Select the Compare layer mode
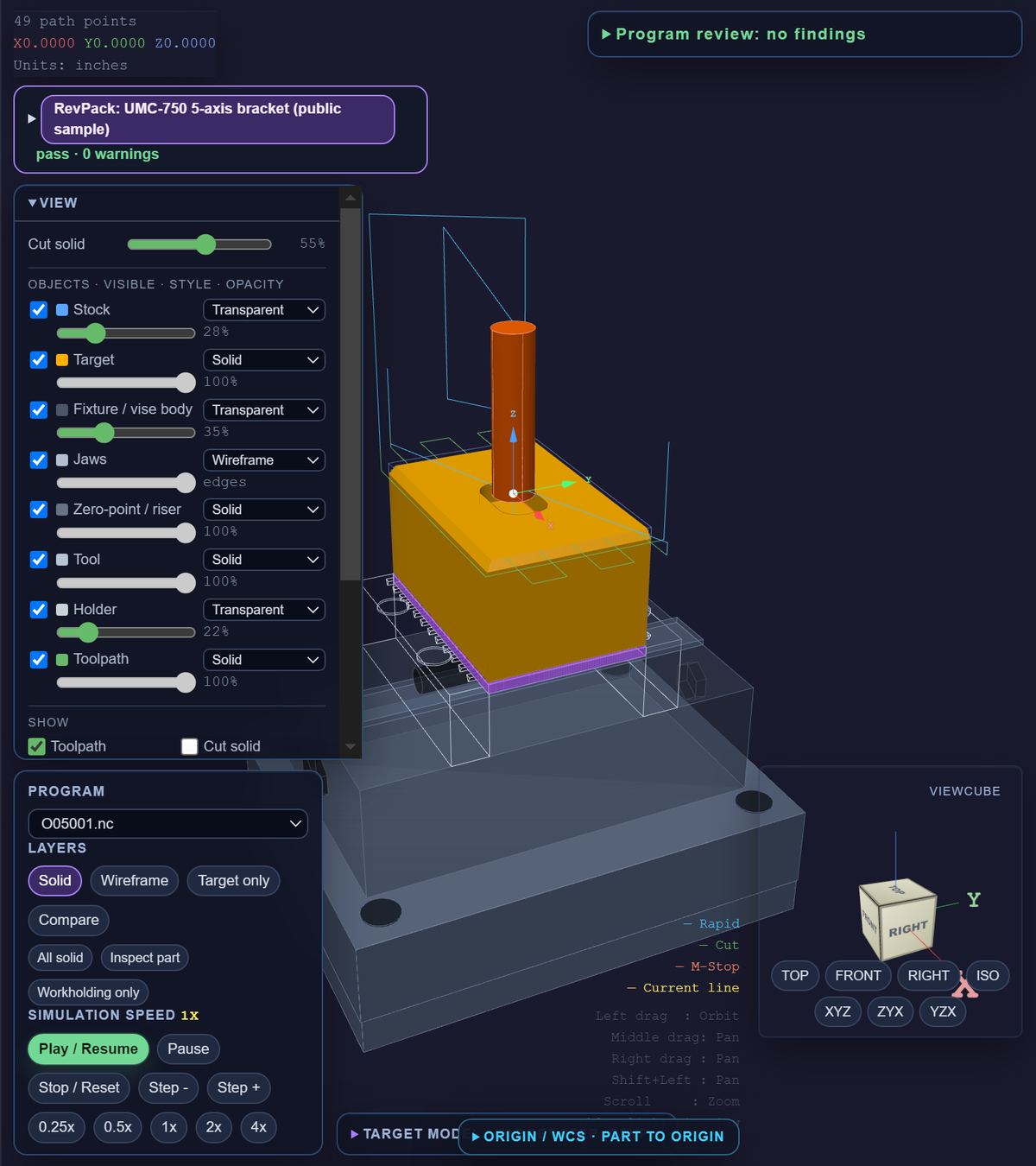Viewport: 1036px width, 1166px height. pyautogui.click(x=69, y=921)
